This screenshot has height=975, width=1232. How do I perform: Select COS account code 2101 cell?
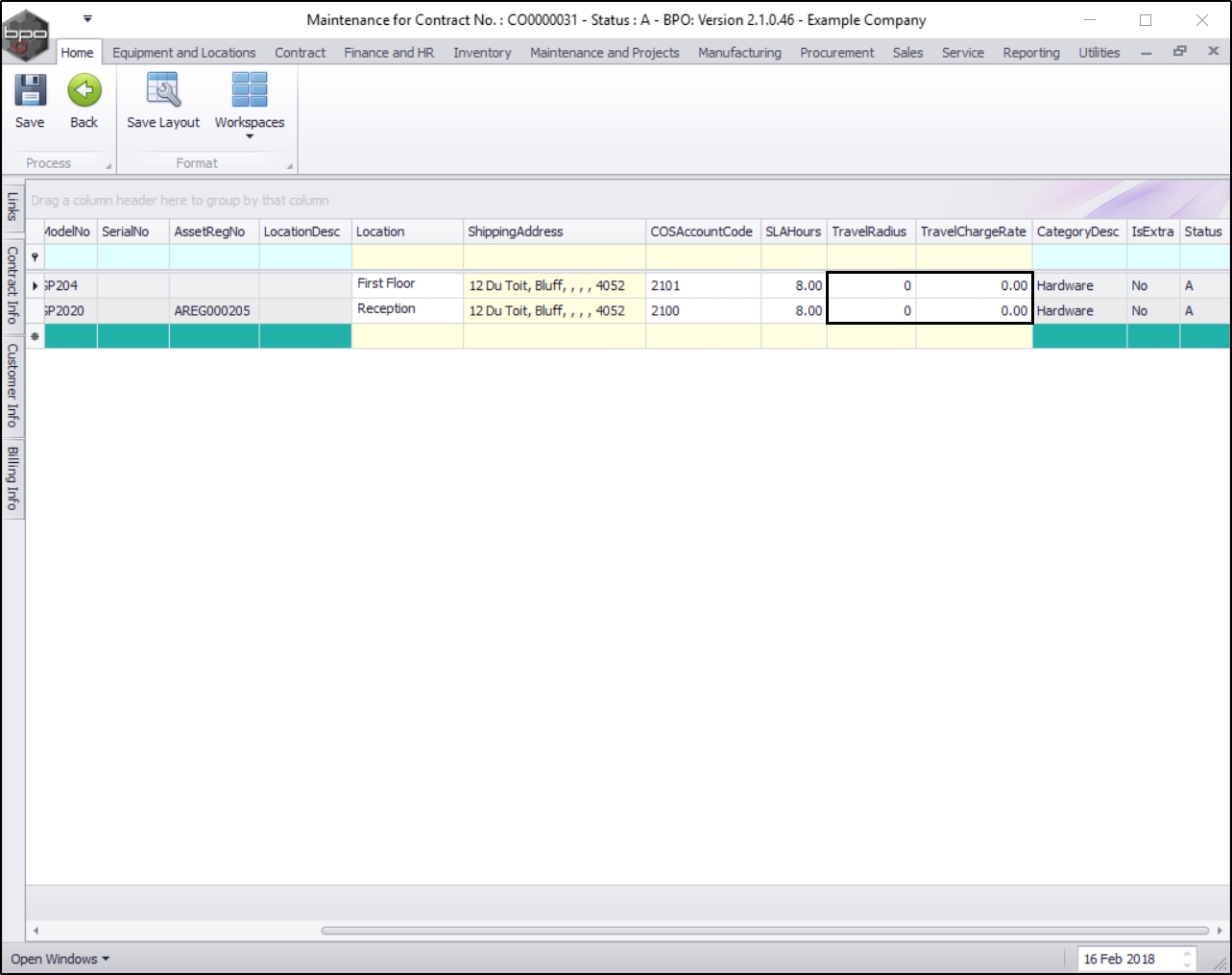click(703, 285)
